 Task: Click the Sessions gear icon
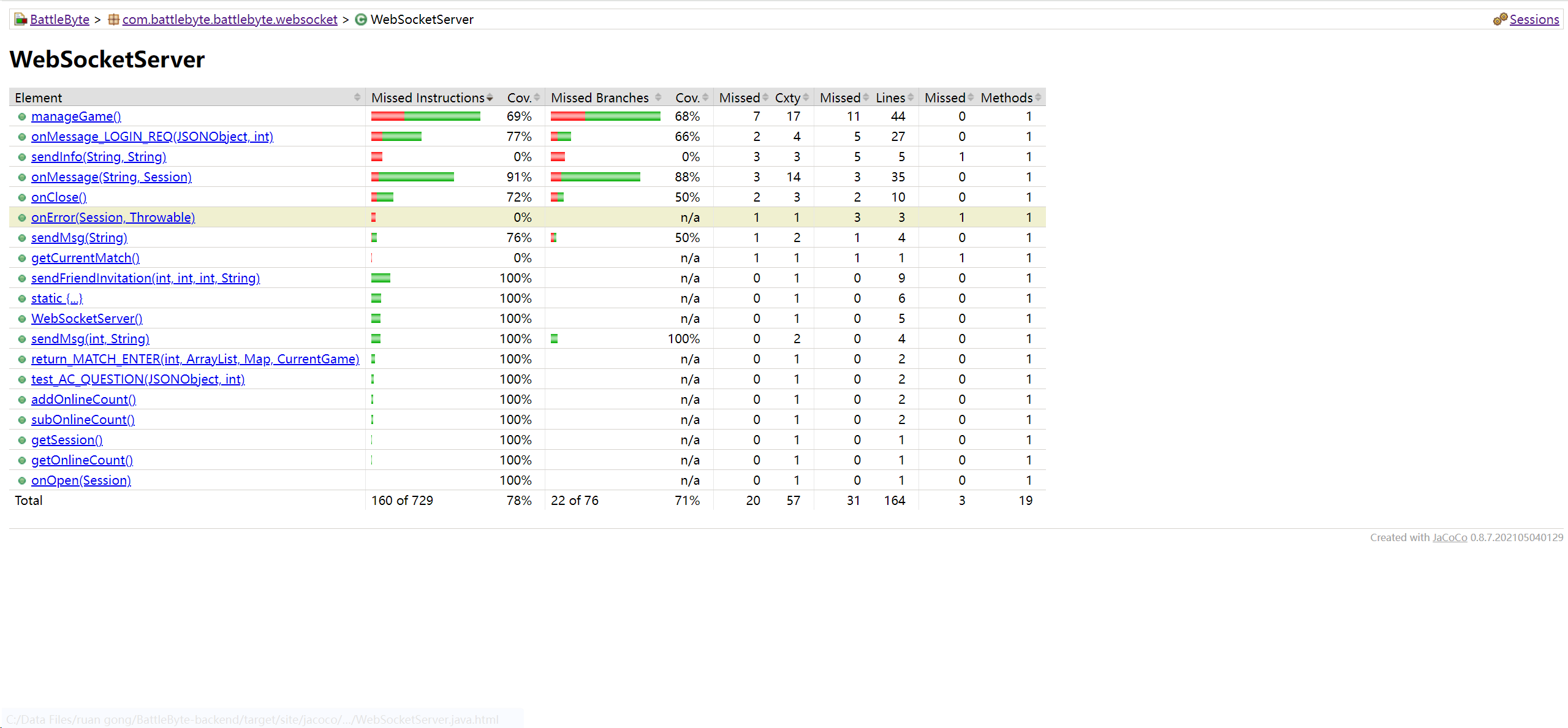pyautogui.click(x=1499, y=20)
